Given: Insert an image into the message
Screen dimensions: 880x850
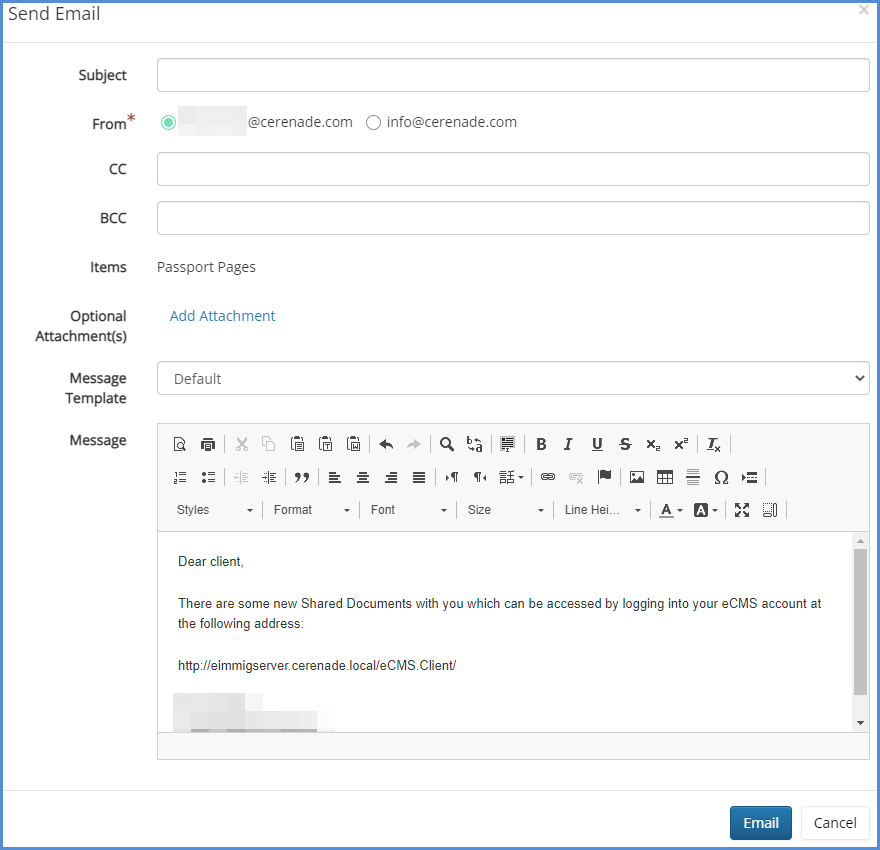Looking at the screenshot, I should (x=636, y=477).
